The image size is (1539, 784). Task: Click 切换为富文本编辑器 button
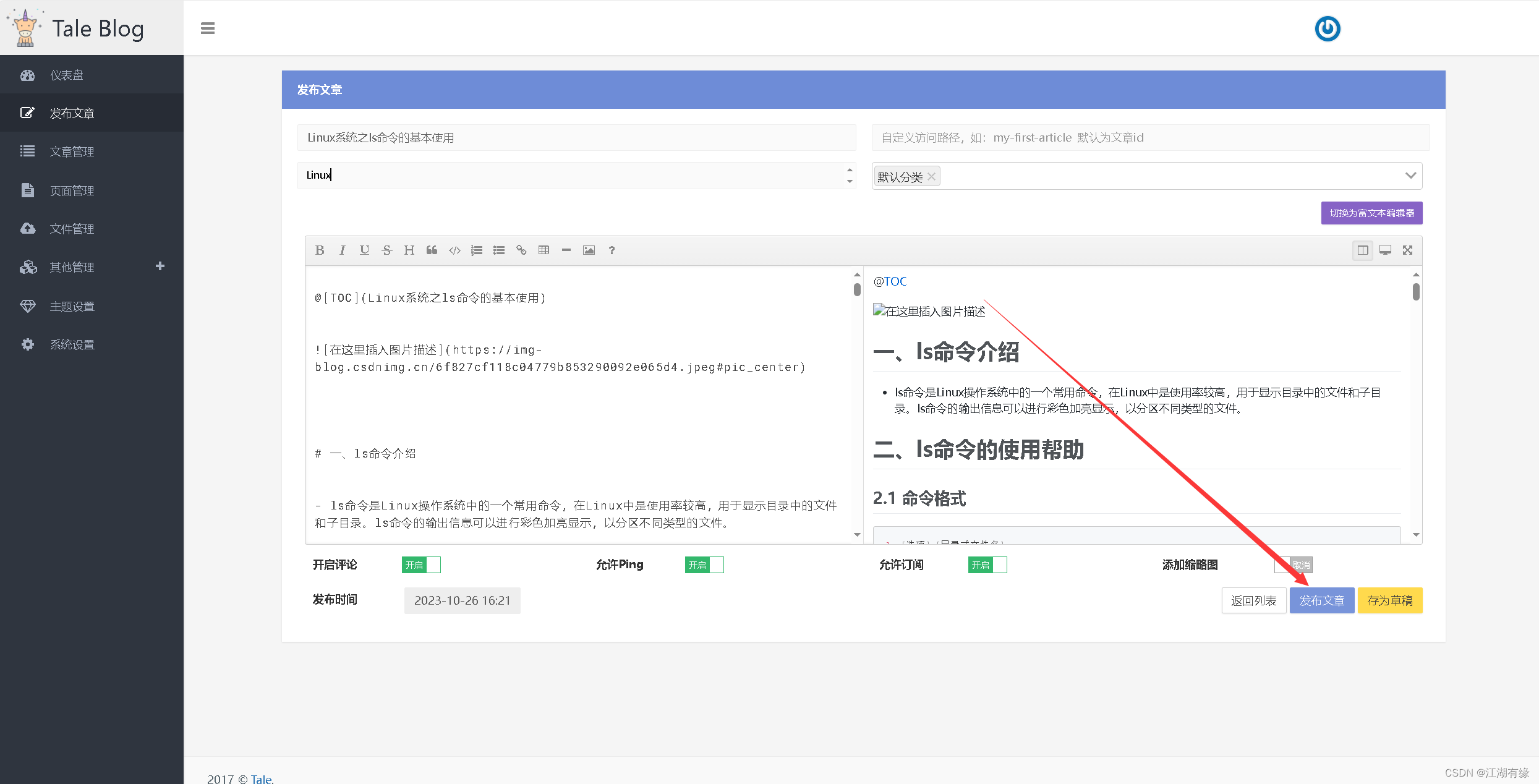[1371, 213]
